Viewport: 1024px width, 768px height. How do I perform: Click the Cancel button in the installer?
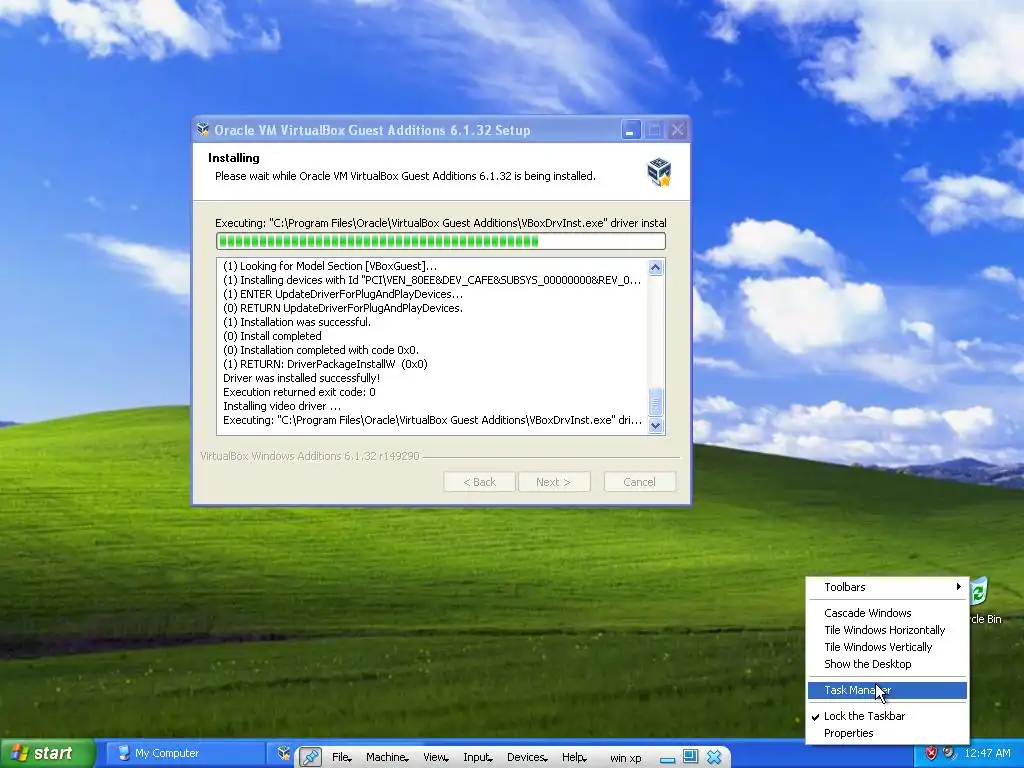(639, 482)
